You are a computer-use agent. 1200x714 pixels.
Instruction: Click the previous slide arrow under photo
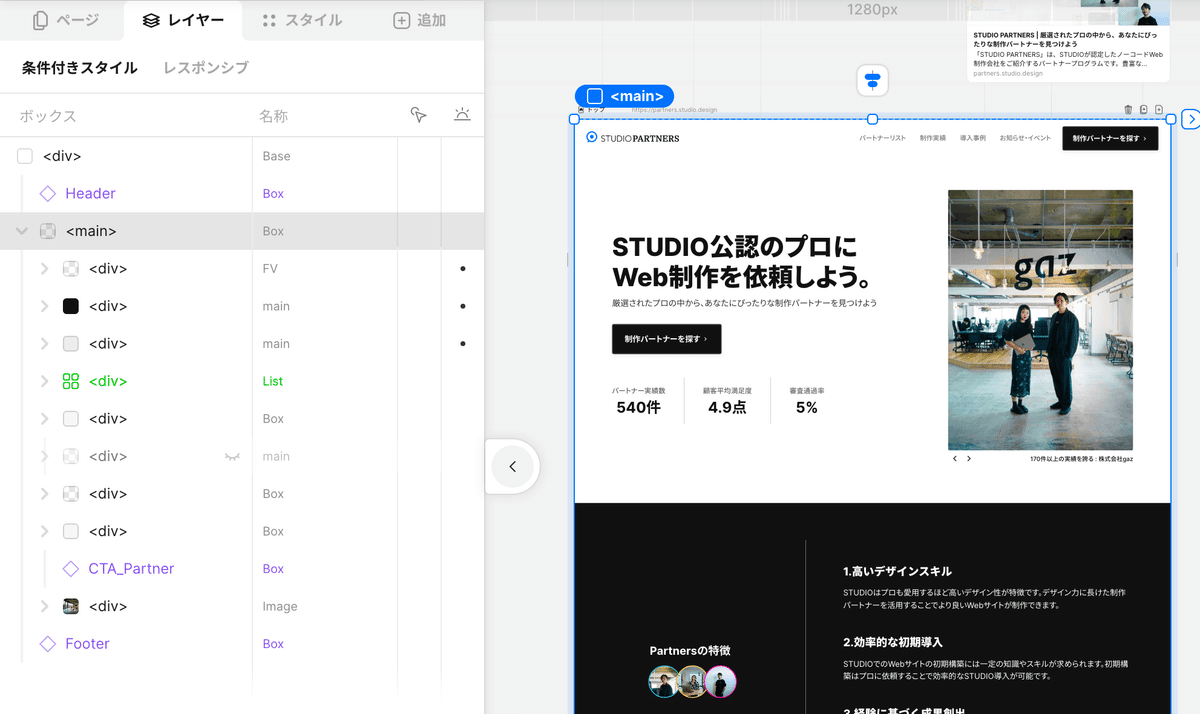click(x=954, y=459)
